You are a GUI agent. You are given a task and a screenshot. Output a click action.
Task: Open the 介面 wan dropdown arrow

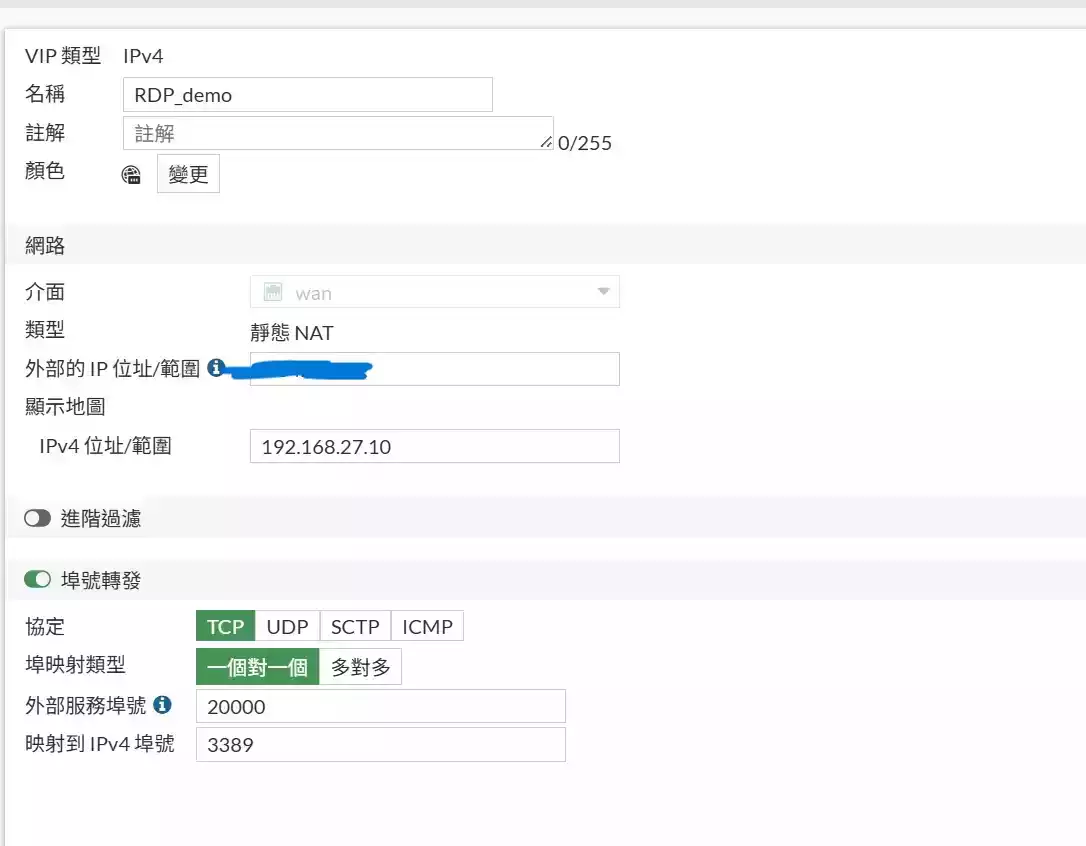(x=603, y=292)
